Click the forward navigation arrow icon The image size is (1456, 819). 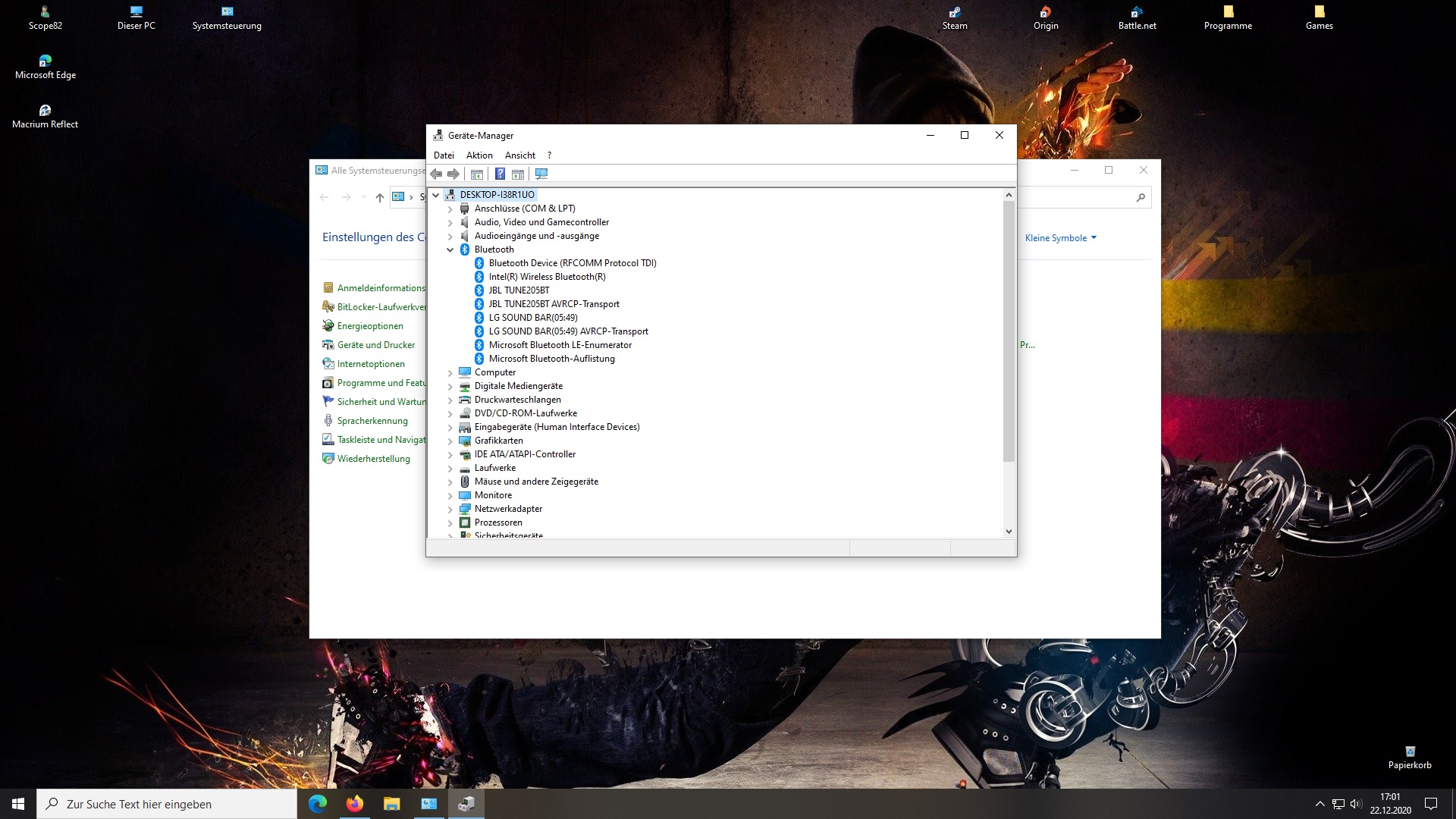[453, 174]
